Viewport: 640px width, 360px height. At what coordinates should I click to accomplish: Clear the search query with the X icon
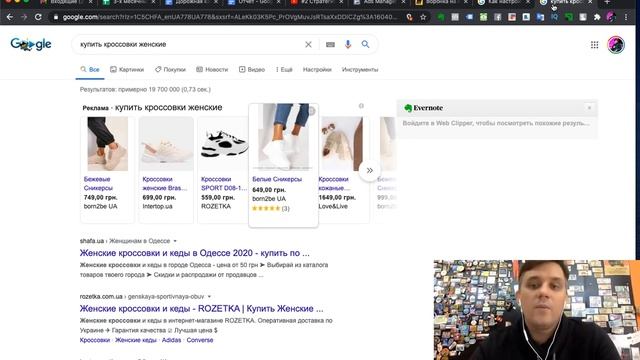pyautogui.click(x=308, y=44)
